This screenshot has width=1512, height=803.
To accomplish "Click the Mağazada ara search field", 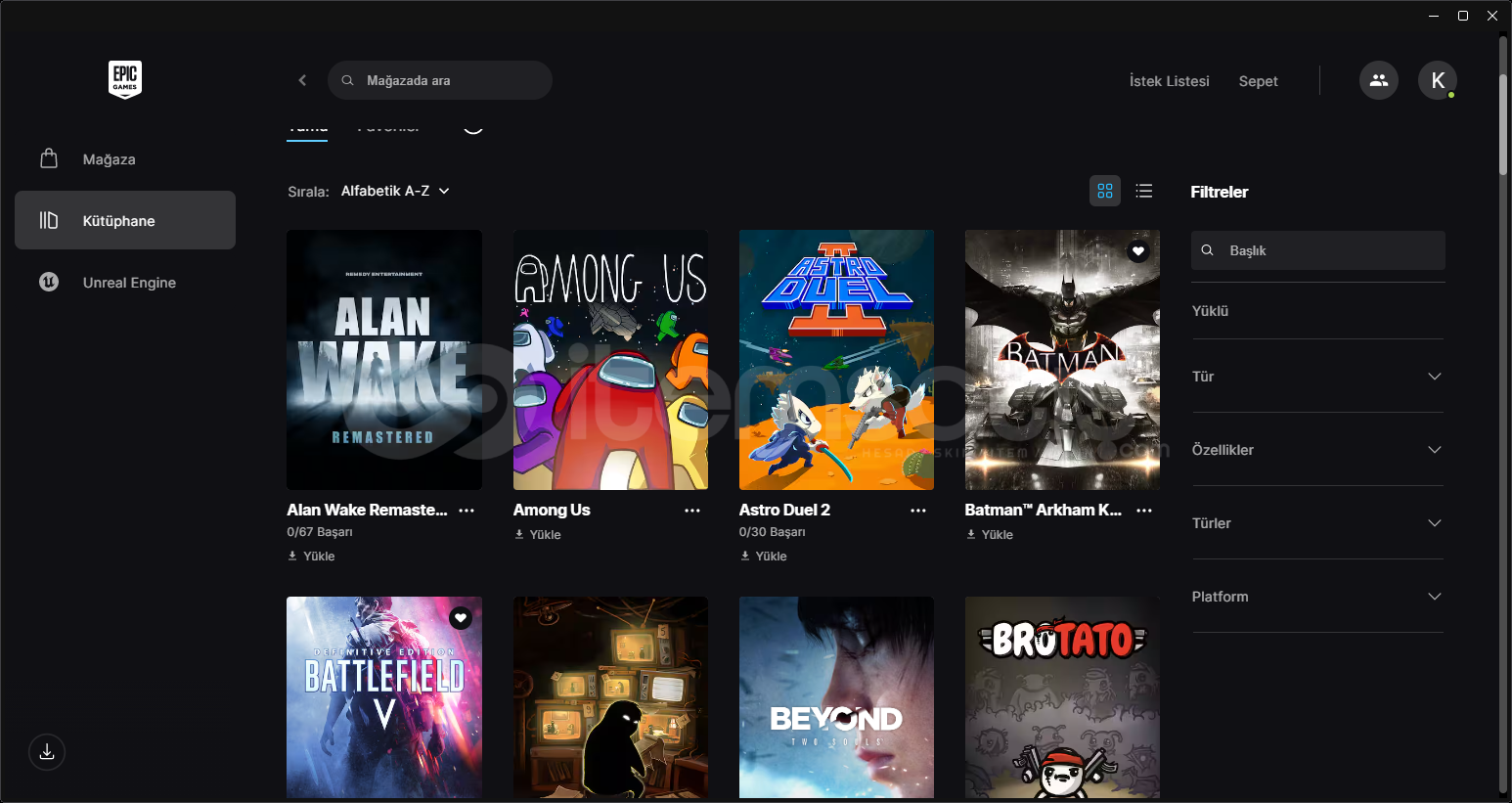I will tap(440, 80).
